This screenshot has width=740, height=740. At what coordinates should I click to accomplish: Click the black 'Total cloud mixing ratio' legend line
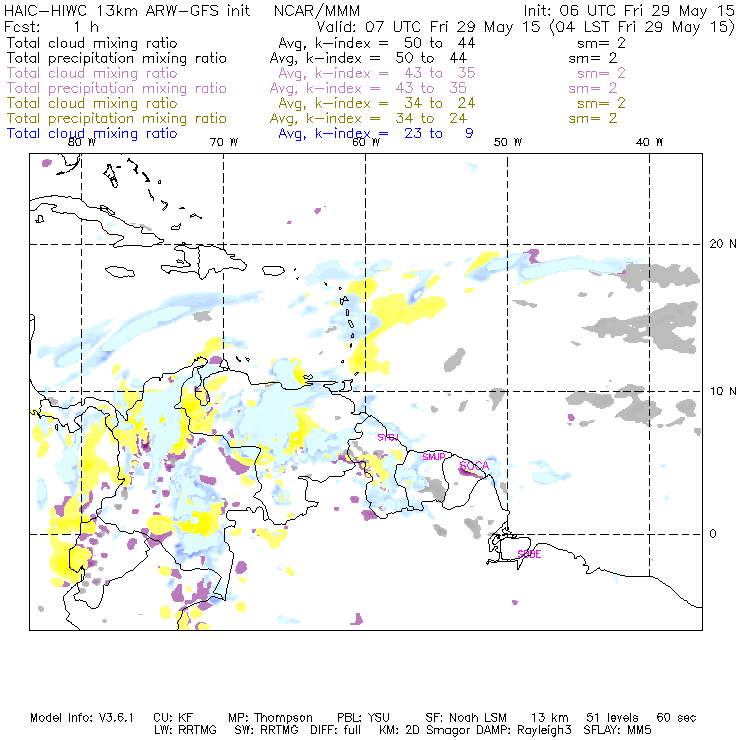tap(316, 43)
